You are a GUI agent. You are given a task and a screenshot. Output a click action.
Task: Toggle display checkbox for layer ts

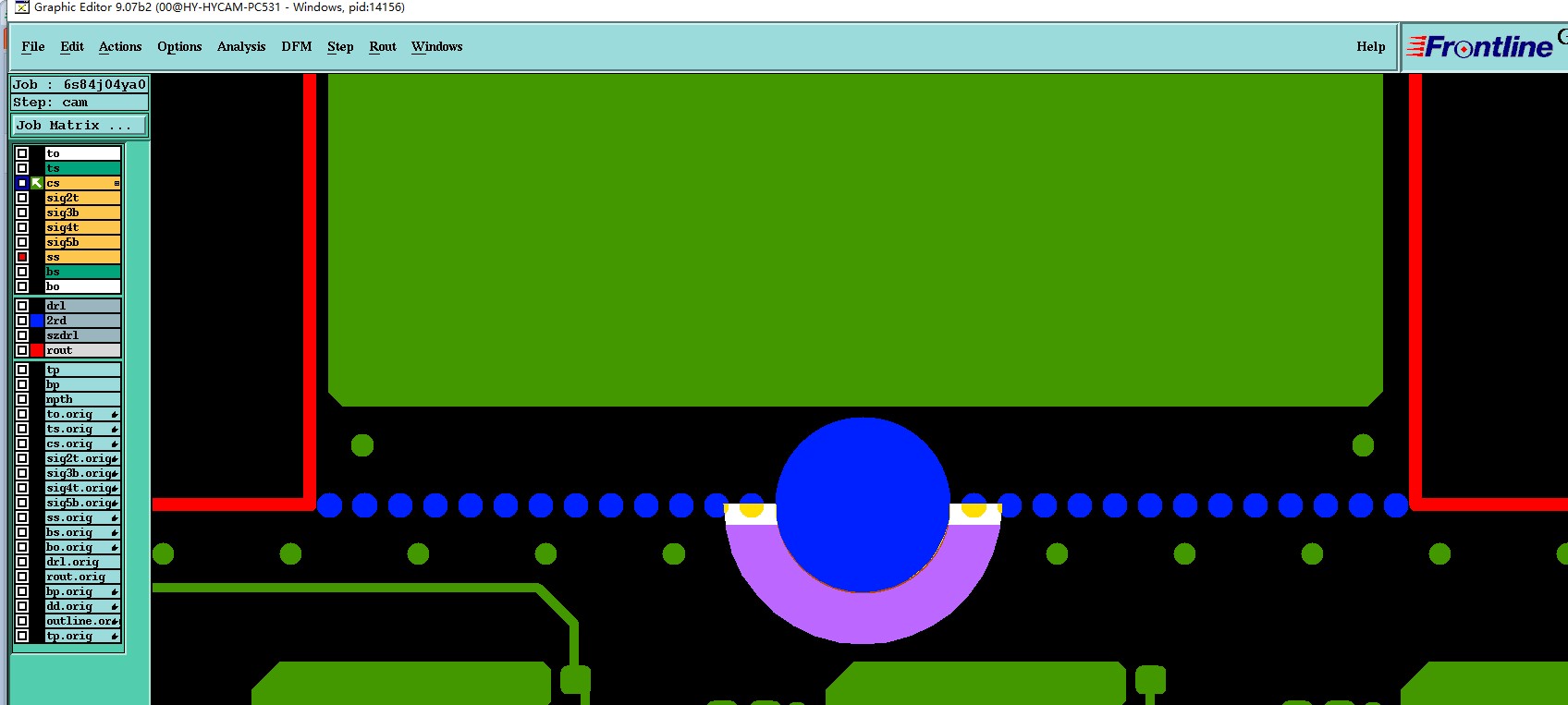pos(22,168)
